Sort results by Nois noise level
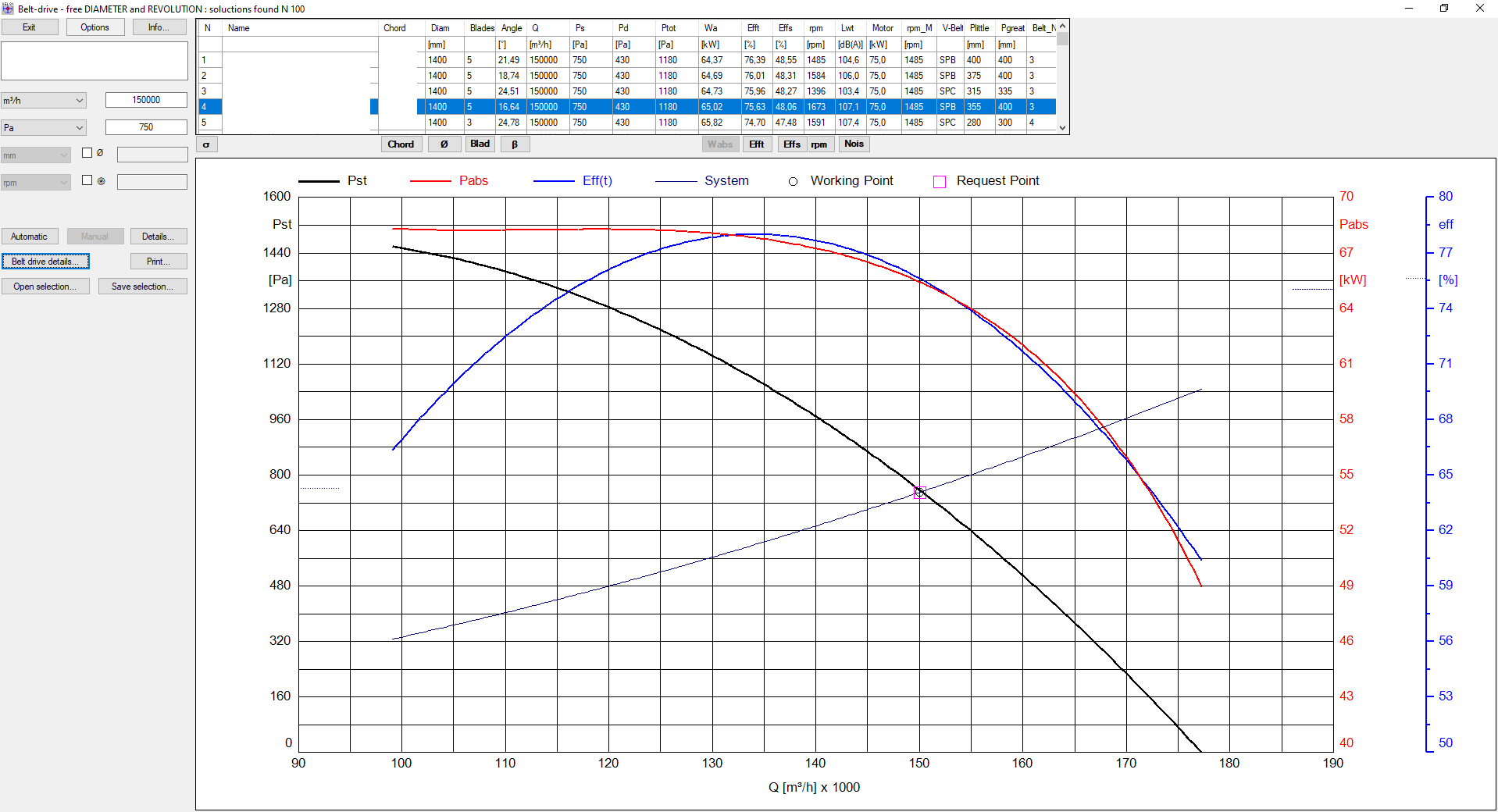 pos(854,144)
